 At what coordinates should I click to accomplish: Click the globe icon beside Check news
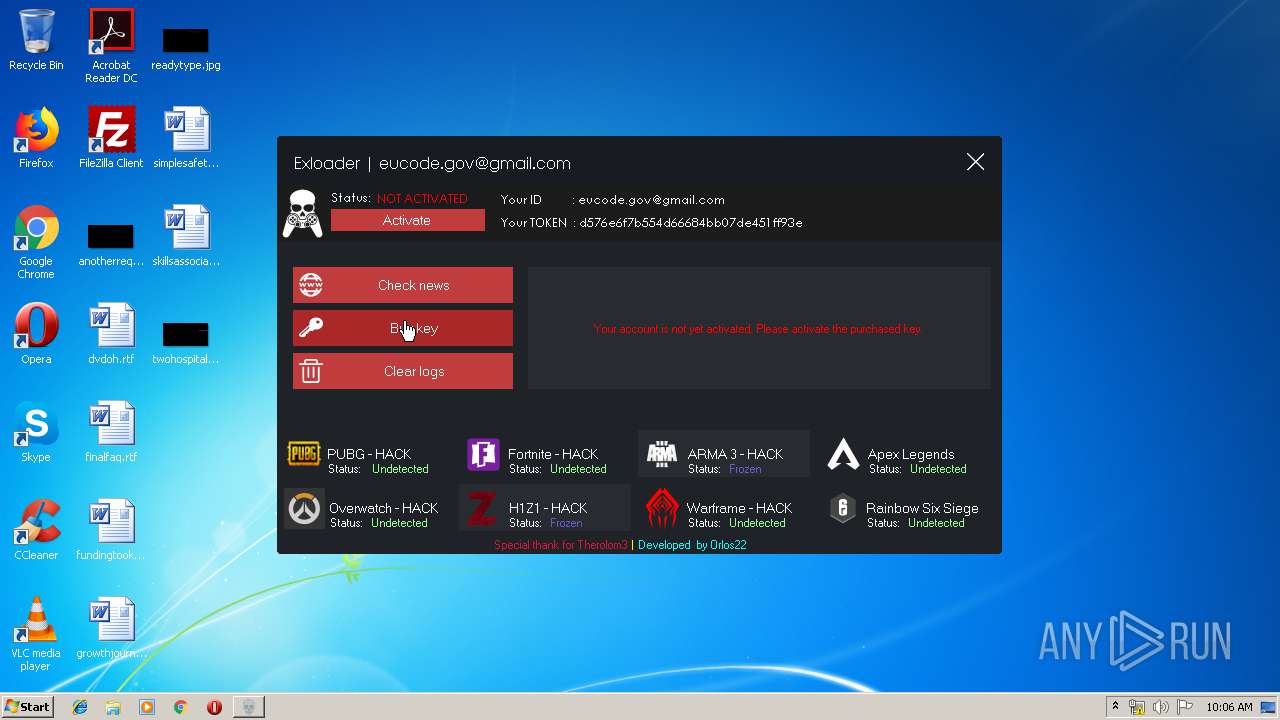311,285
